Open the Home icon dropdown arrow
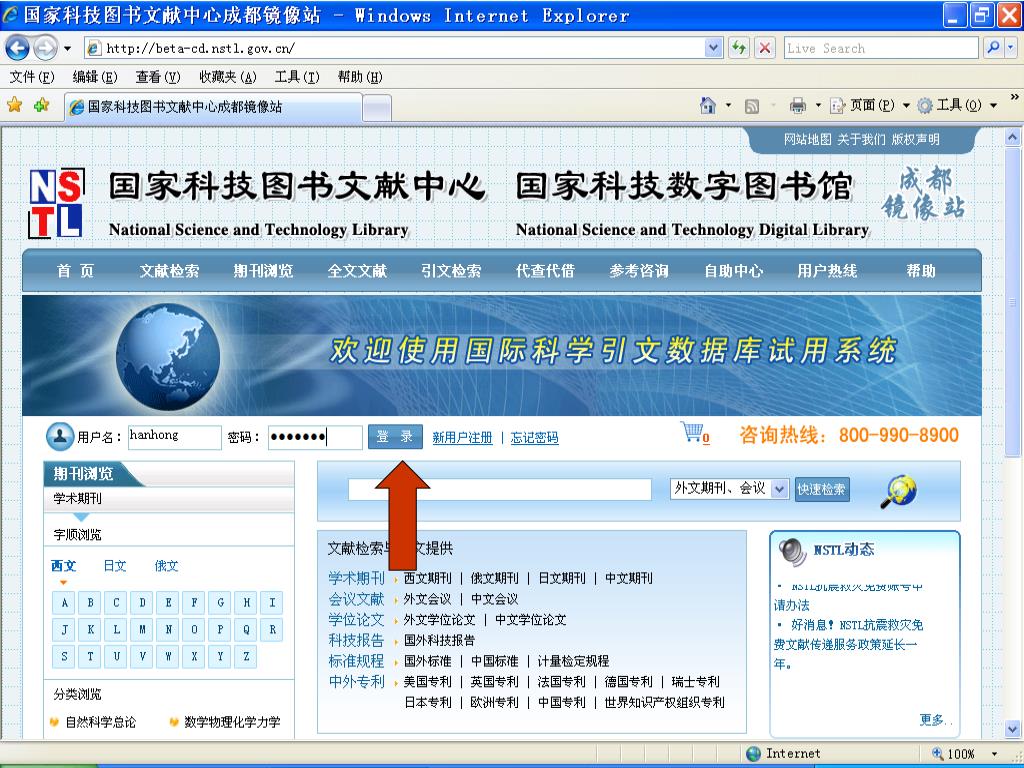Screen dimensions: 1024x768 728,105
